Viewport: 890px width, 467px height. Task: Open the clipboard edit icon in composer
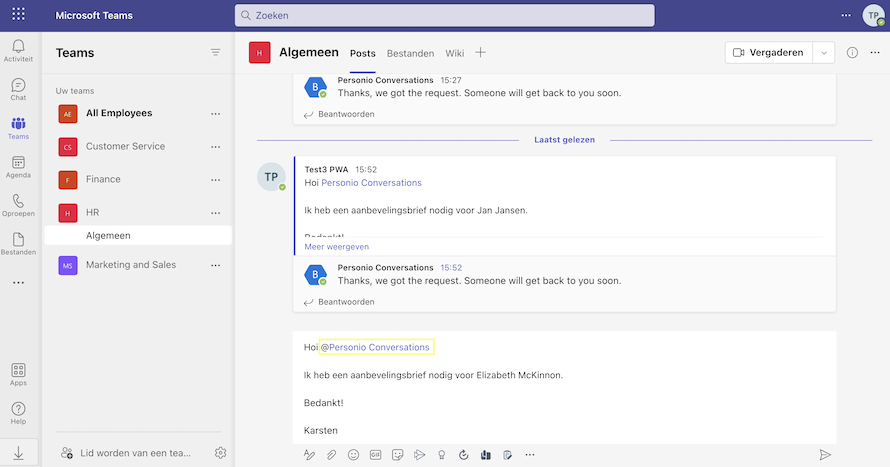click(x=507, y=455)
